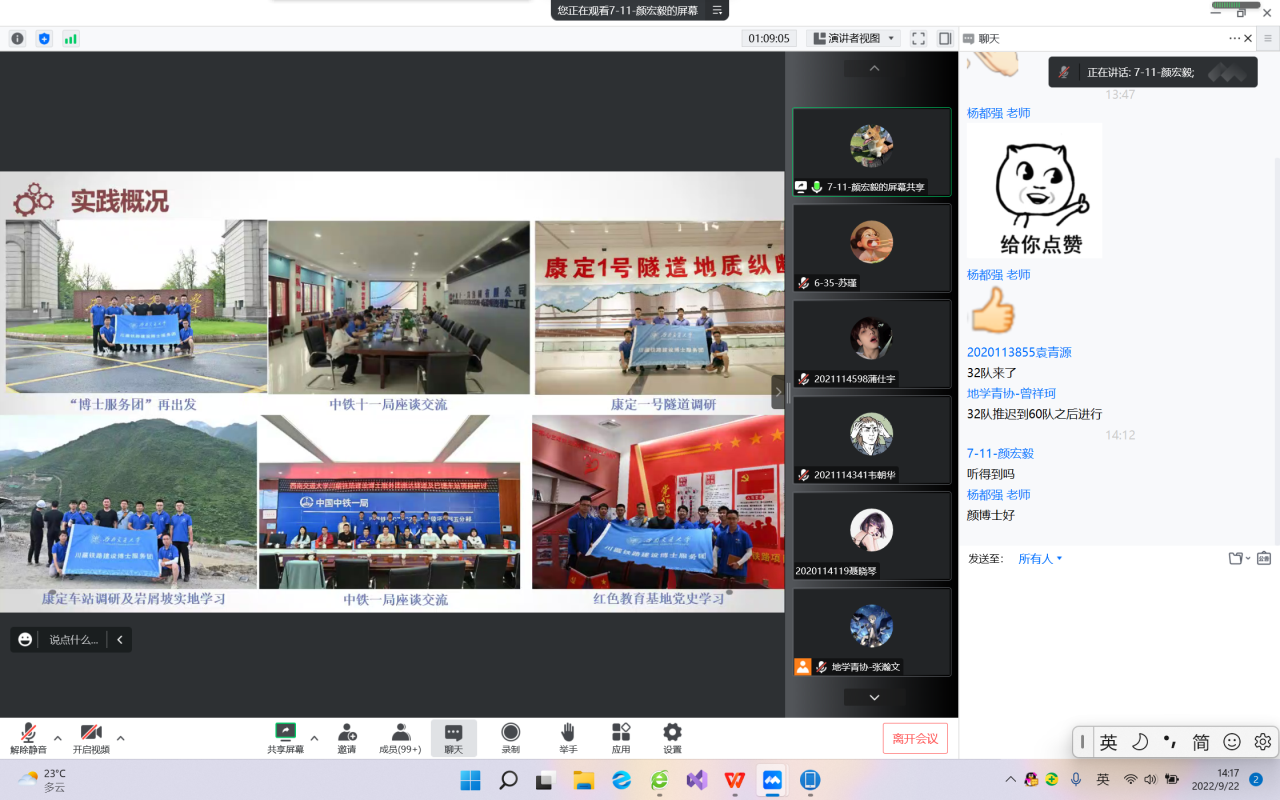Click the 说点什么 reaction input
1280x800 pixels.
pyautogui.click(x=73, y=640)
